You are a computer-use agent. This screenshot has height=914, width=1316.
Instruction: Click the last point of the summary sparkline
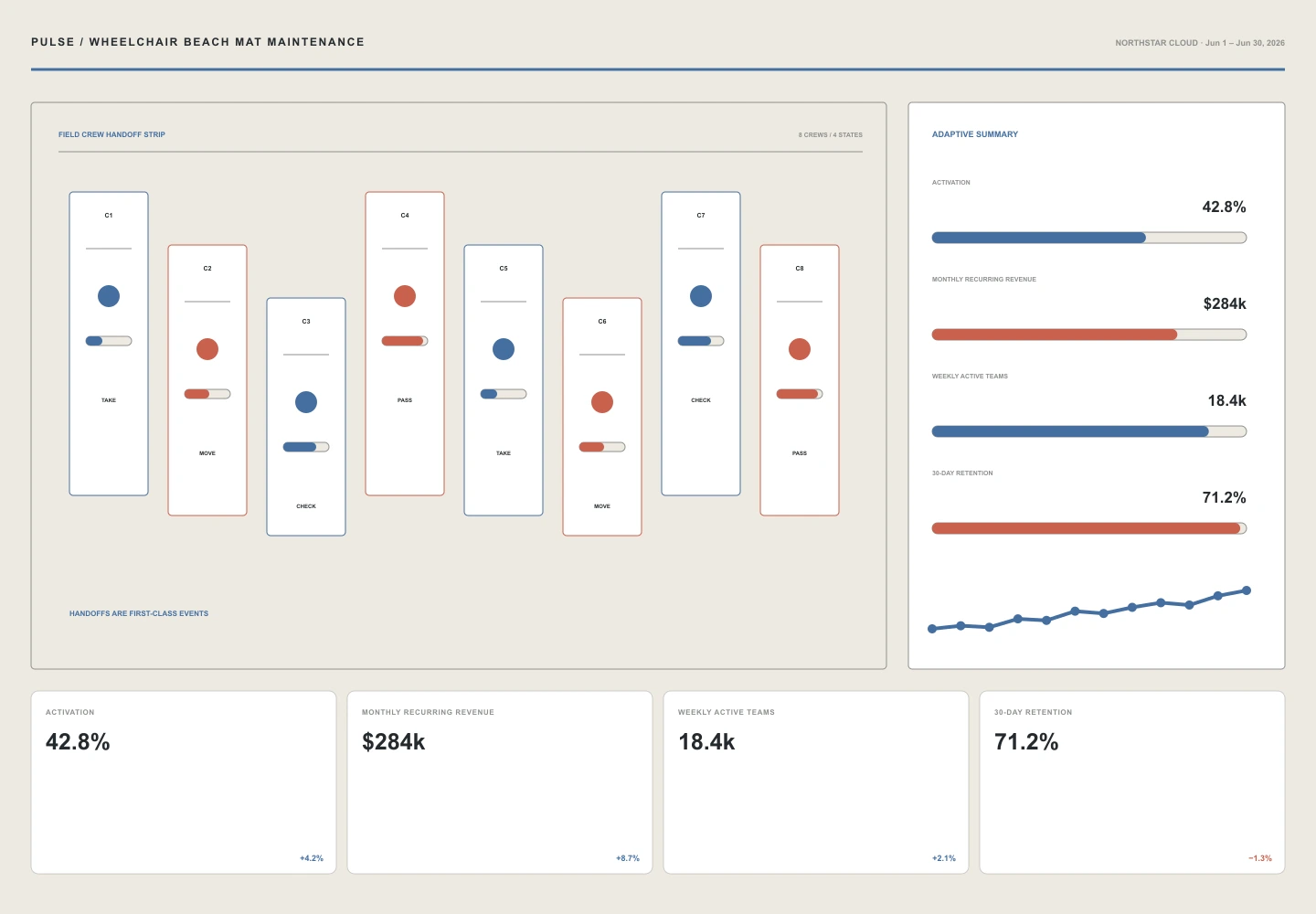[1247, 590]
